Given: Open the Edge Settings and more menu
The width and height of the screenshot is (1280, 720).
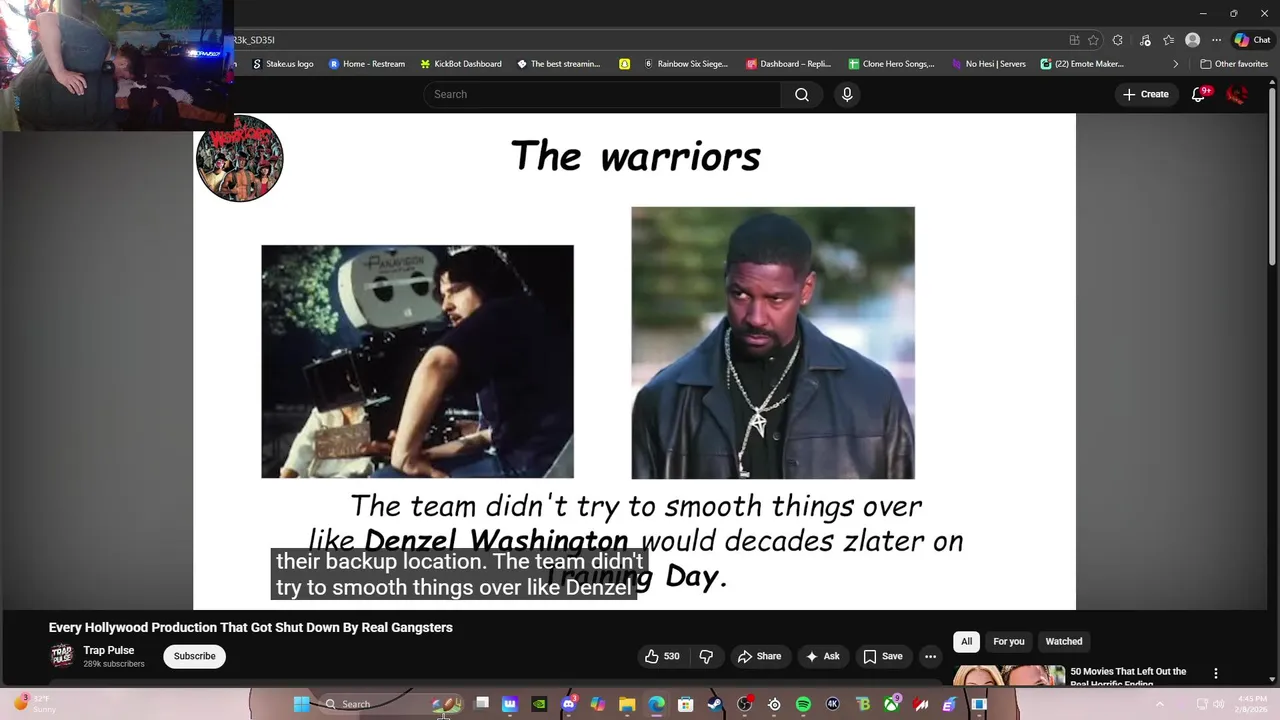Looking at the screenshot, I should 1216,40.
